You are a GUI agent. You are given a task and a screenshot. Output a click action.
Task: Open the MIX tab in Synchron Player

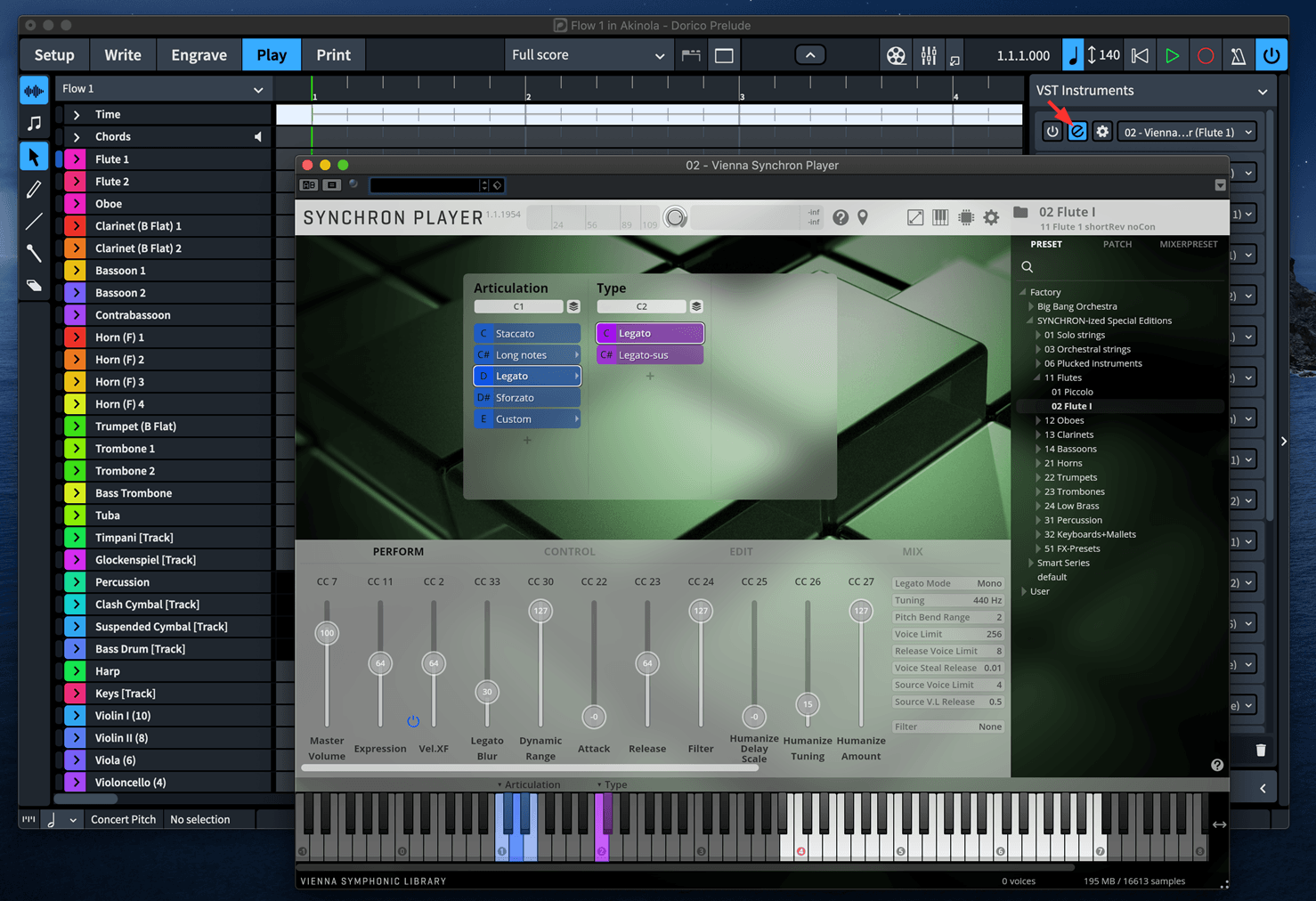(912, 552)
